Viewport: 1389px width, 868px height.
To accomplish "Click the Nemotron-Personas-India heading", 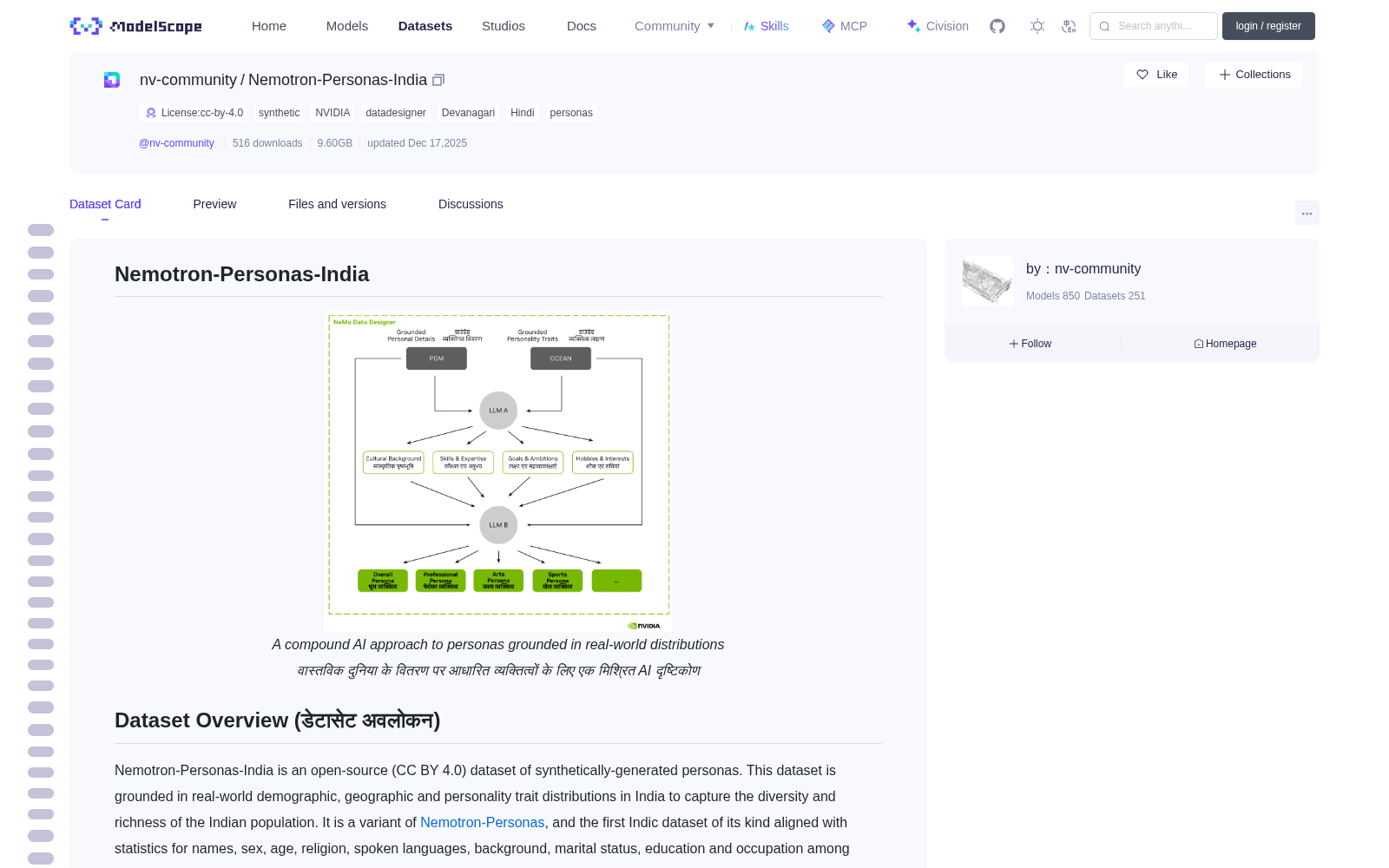I will [242, 274].
